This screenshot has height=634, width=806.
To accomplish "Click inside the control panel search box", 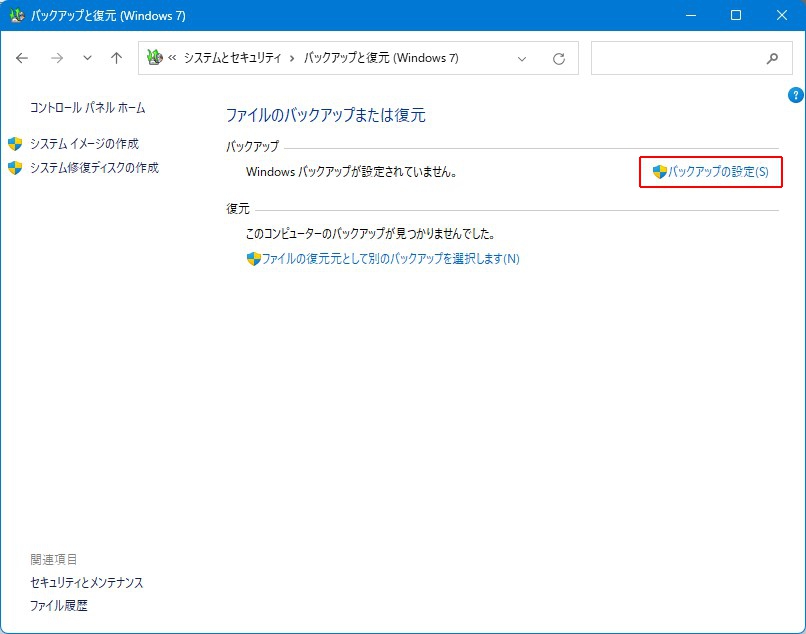I will [x=675, y=58].
